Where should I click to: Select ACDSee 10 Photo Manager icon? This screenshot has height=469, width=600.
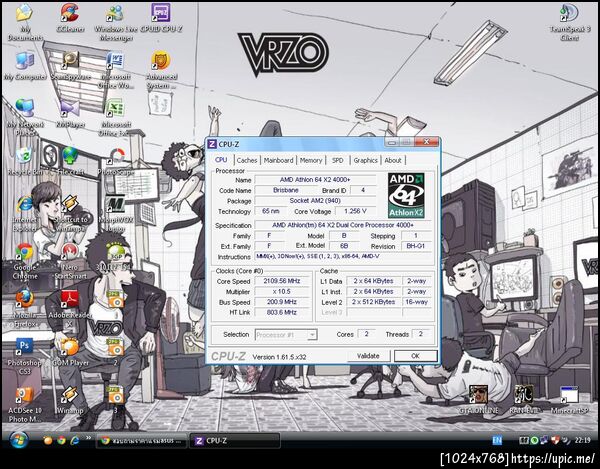coord(24,404)
